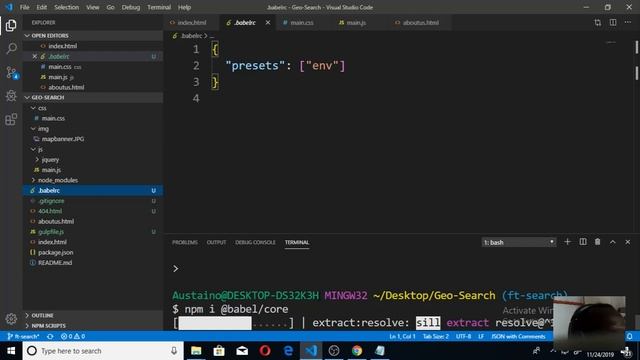
Task: Expand the jquery folder
Action: coord(93,160)
